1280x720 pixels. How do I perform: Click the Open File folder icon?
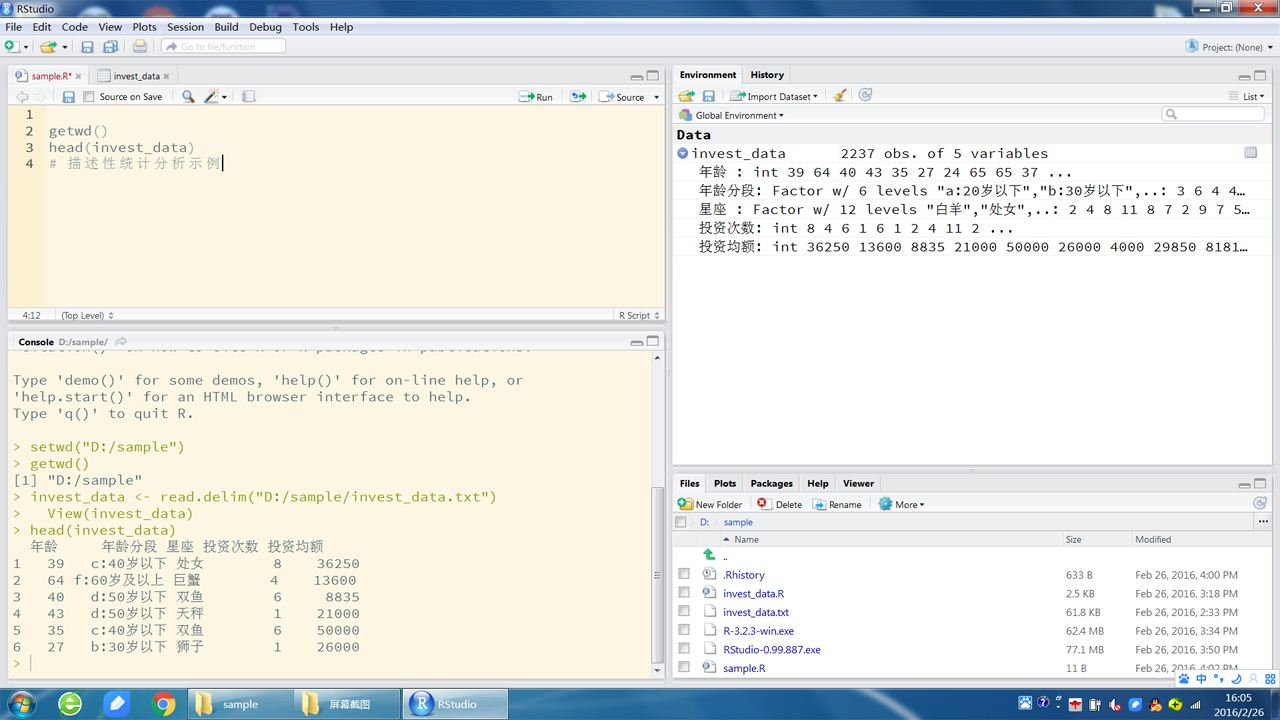point(47,46)
